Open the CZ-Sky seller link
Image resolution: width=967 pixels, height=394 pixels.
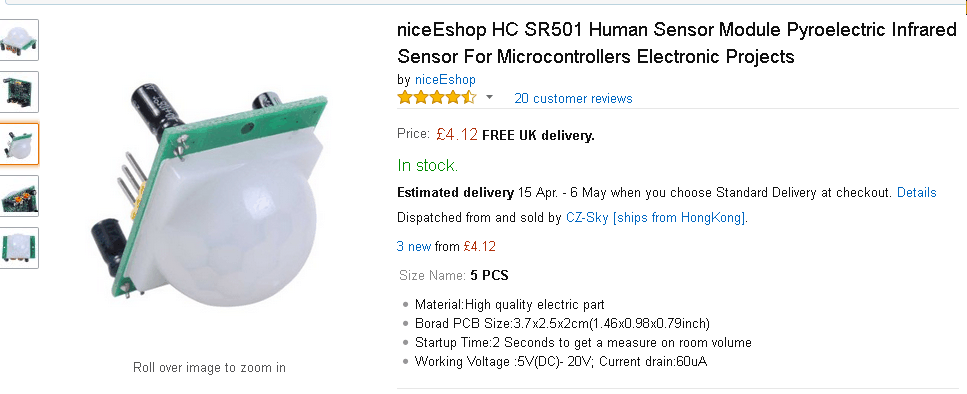point(656,218)
